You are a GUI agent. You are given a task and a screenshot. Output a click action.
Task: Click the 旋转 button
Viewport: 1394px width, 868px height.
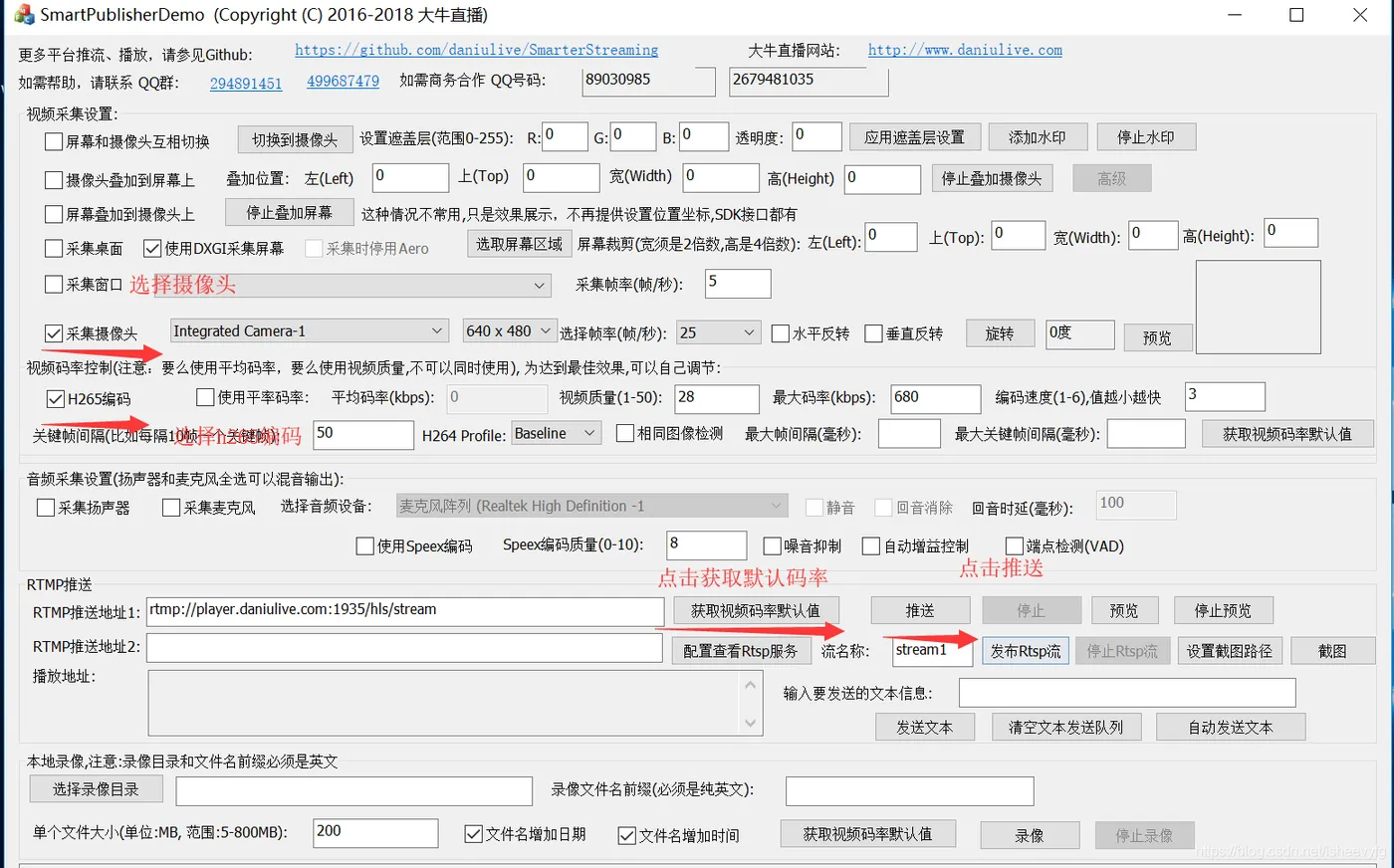[1000, 333]
